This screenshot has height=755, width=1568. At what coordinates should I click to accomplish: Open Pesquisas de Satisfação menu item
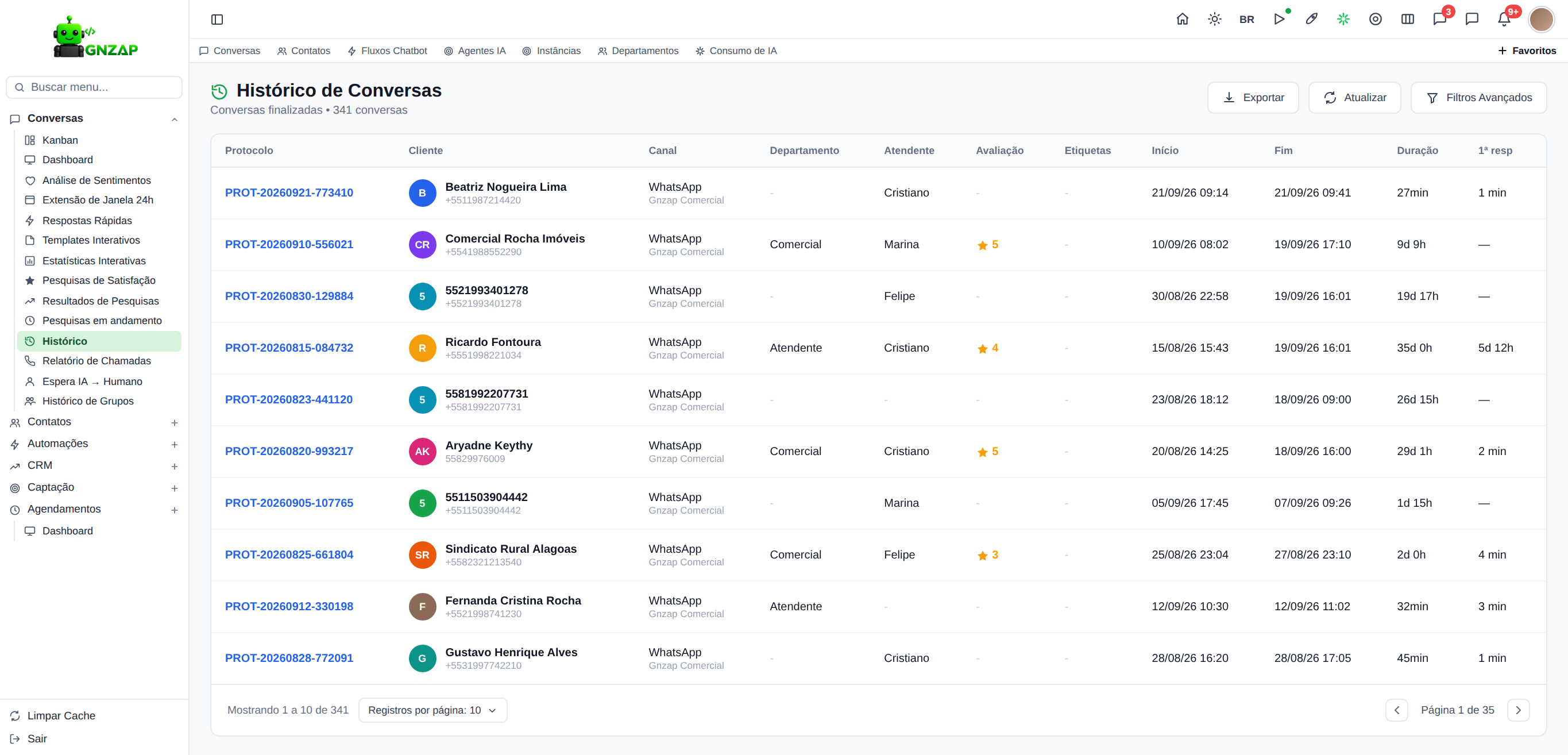click(99, 281)
